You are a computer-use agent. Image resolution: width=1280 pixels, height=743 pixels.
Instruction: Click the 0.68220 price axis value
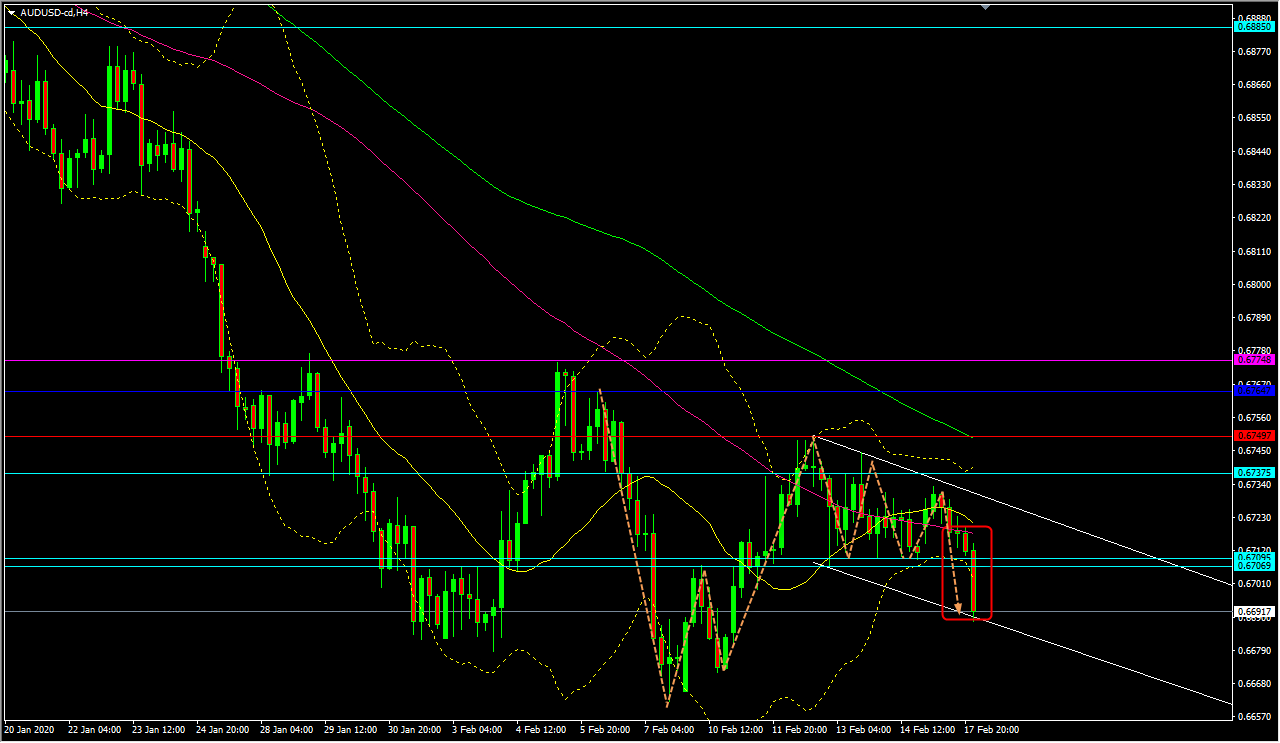[x=1254, y=218]
